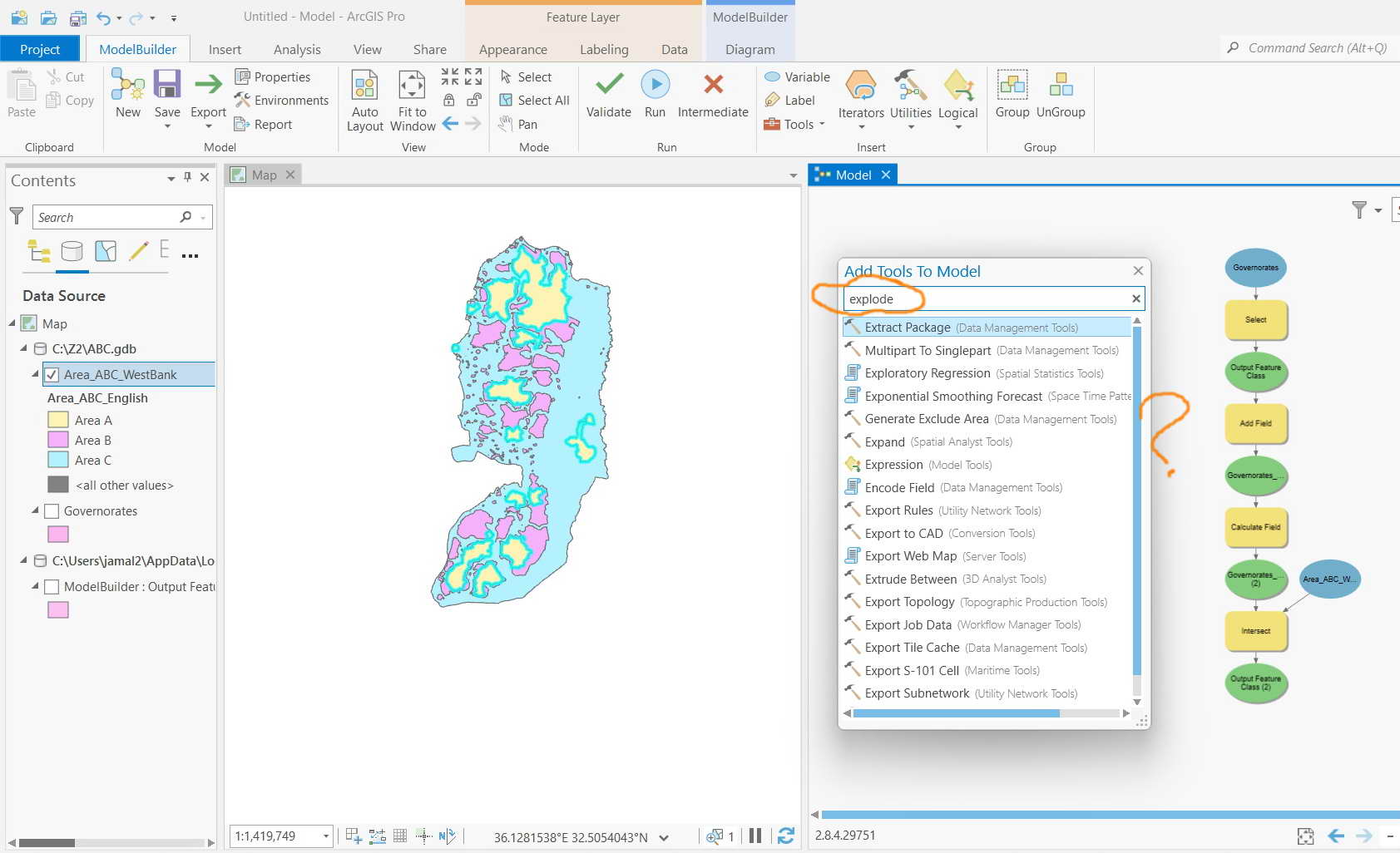Close the Add Tools To Model dialog

tap(1138, 270)
